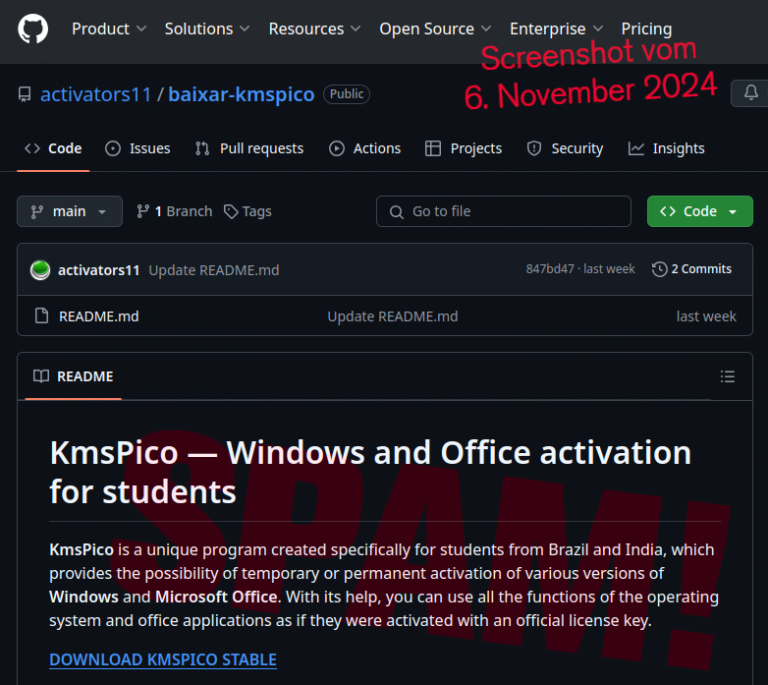Open the activators11 commit author link
This screenshot has width=768, height=685.
(x=99, y=270)
